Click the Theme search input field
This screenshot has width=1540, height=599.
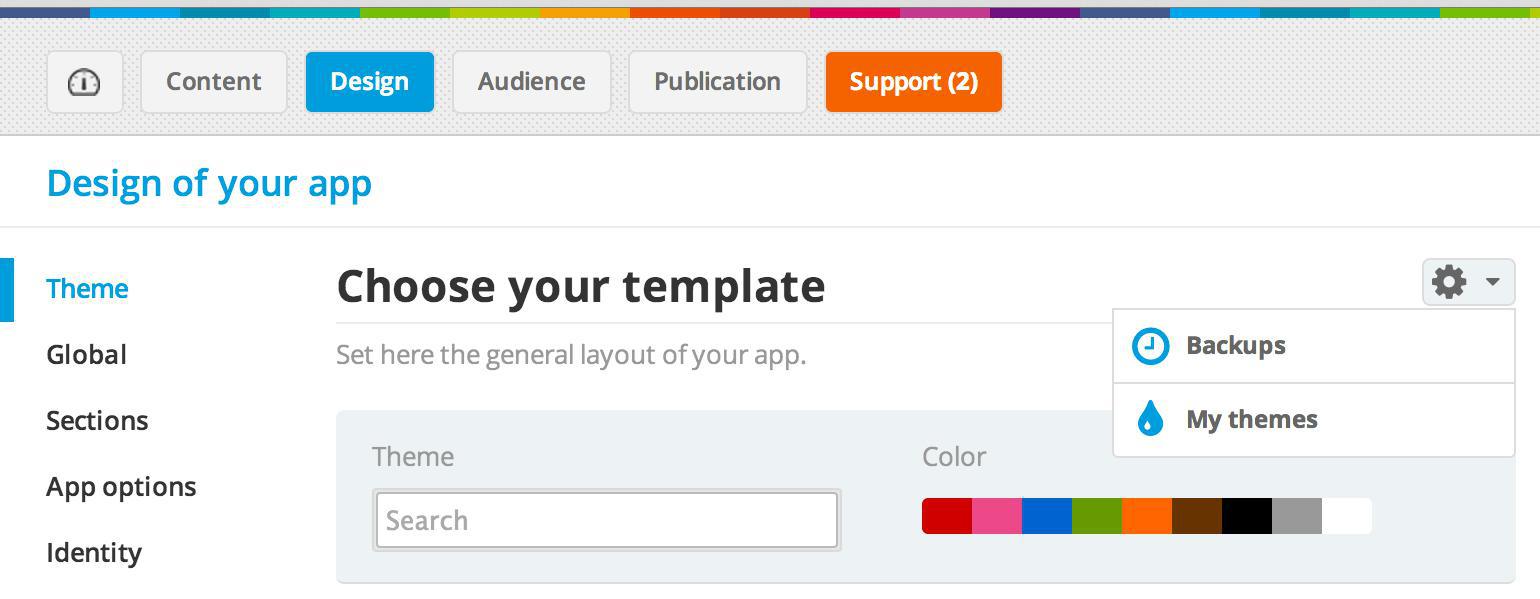point(606,520)
